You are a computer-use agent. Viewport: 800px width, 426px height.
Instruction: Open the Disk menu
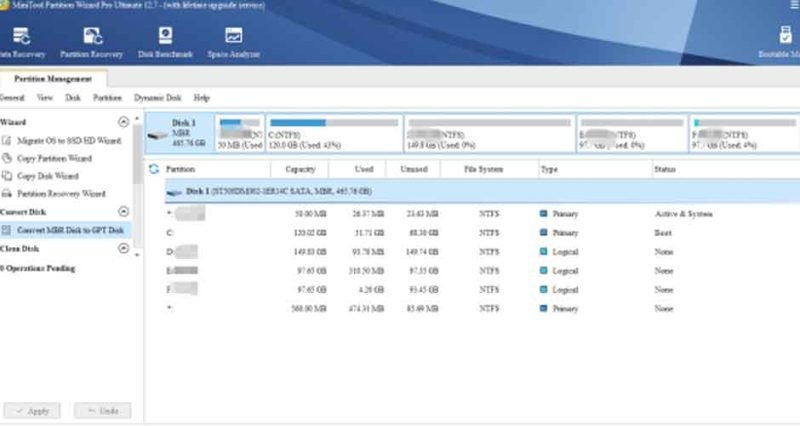[x=73, y=97]
